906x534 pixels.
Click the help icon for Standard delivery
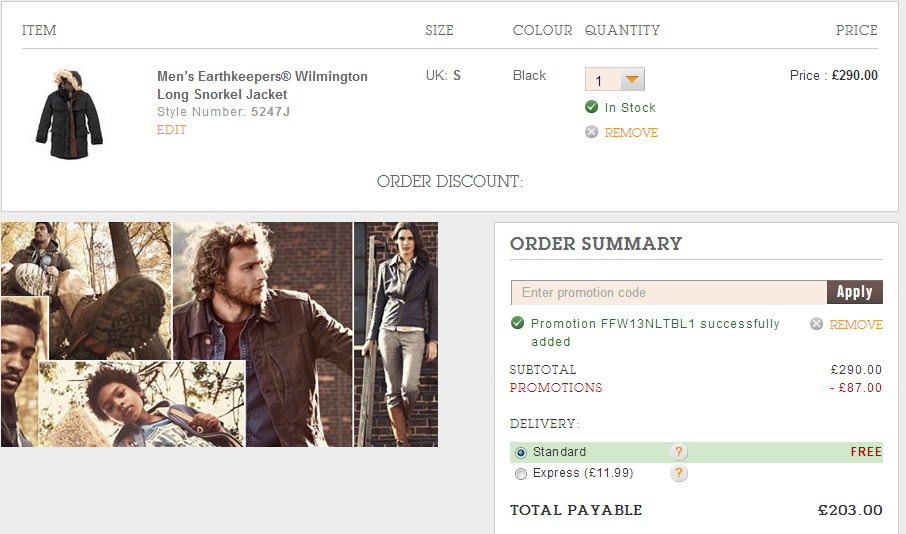pos(679,452)
